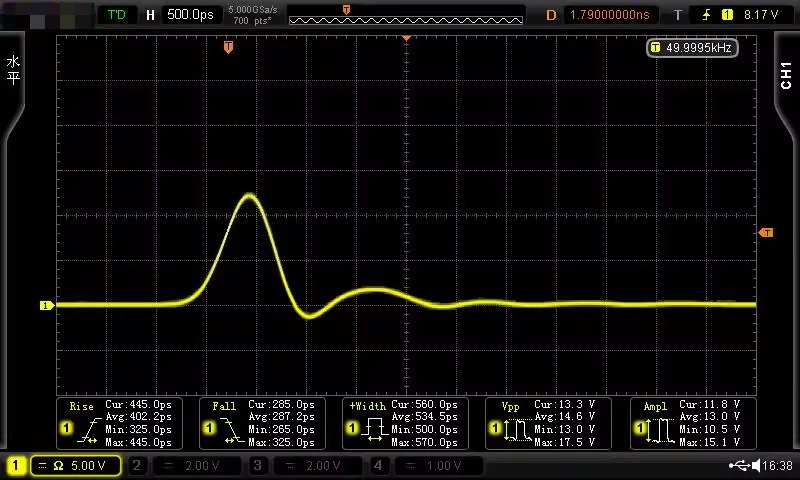Viewport: 800px width, 480px height.
Task: Click the orange trigger level arrow on the right edge
Action: (x=766, y=233)
